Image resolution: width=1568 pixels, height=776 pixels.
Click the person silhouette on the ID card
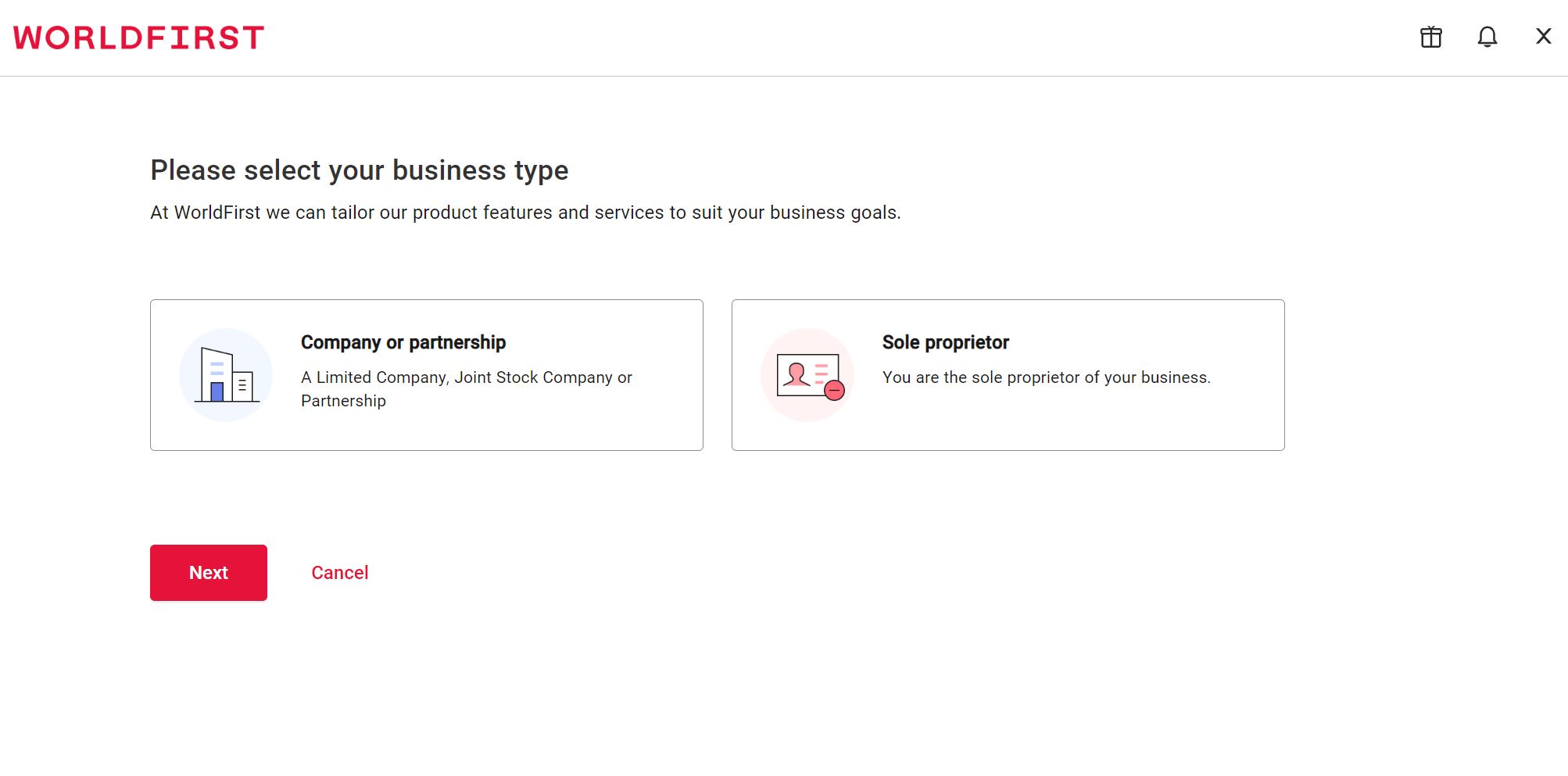[x=797, y=374]
